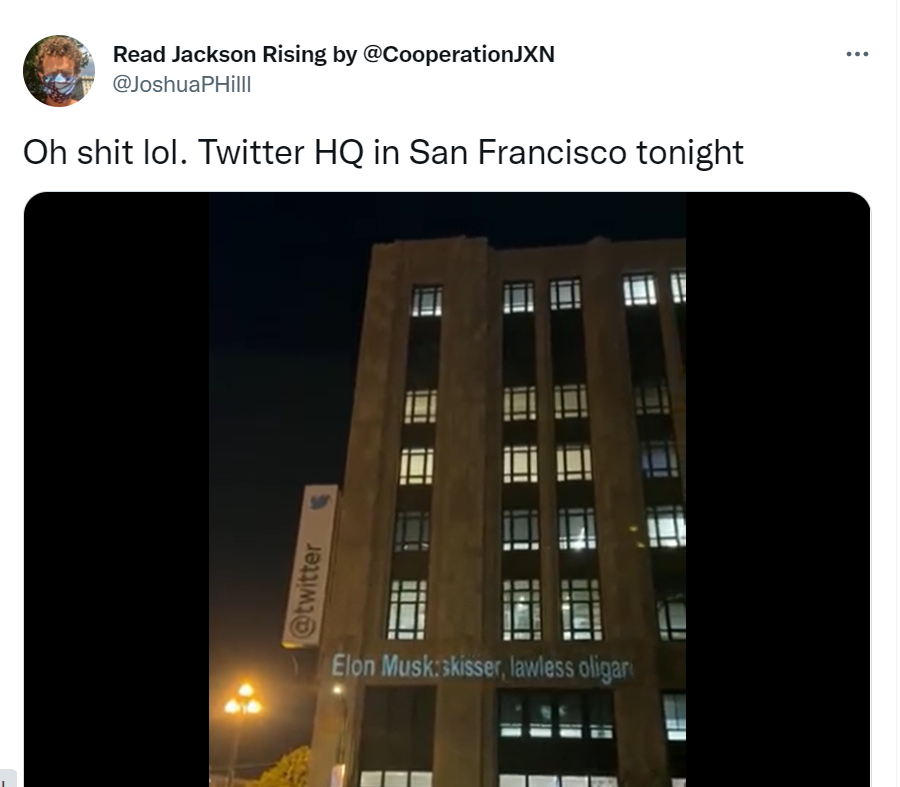Viewport: 900px width, 787px height.
Task: Click the thin vertical scrollbar at right edge
Action: tap(897, 393)
